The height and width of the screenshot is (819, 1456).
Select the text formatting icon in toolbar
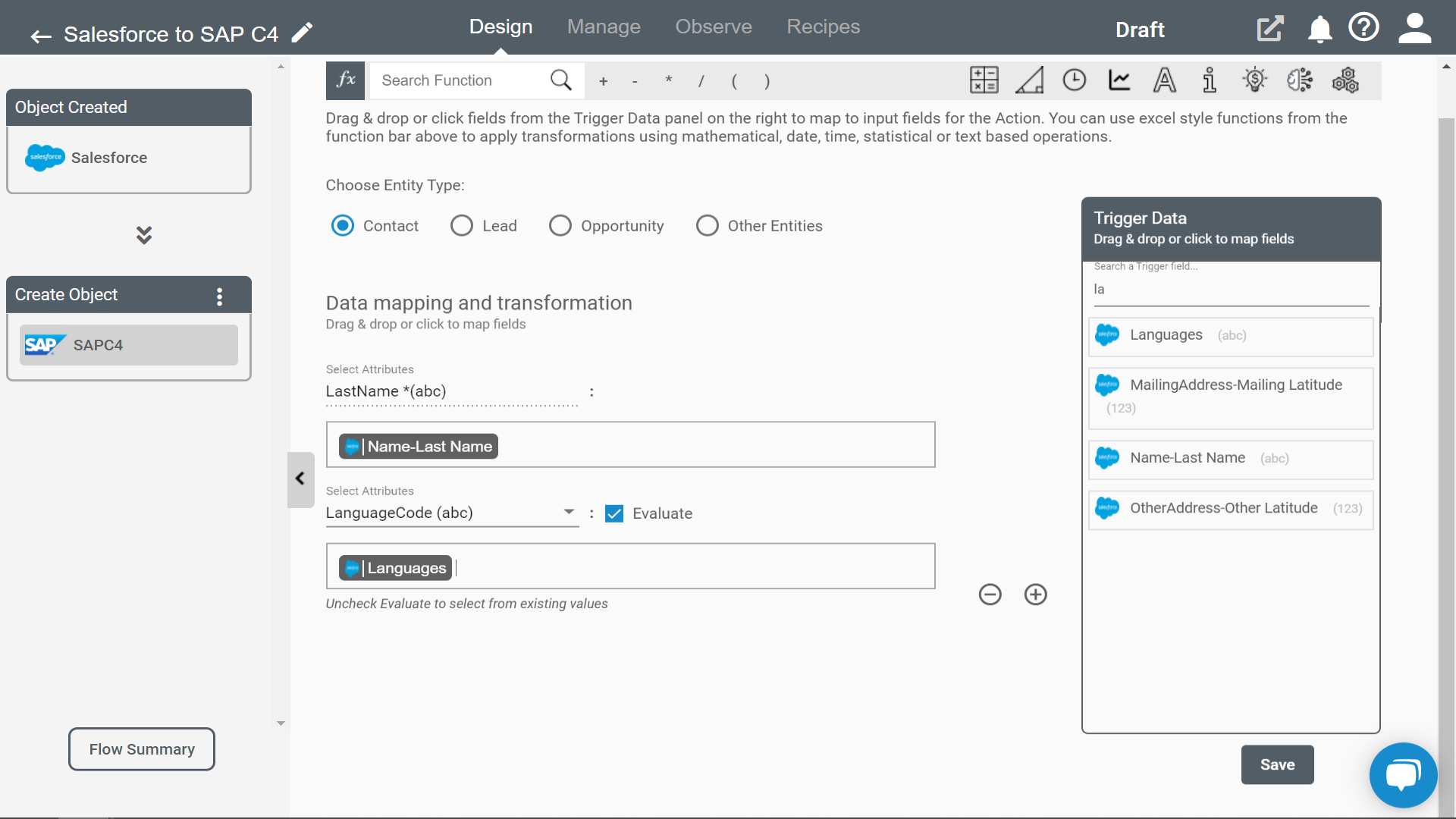click(x=1165, y=80)
